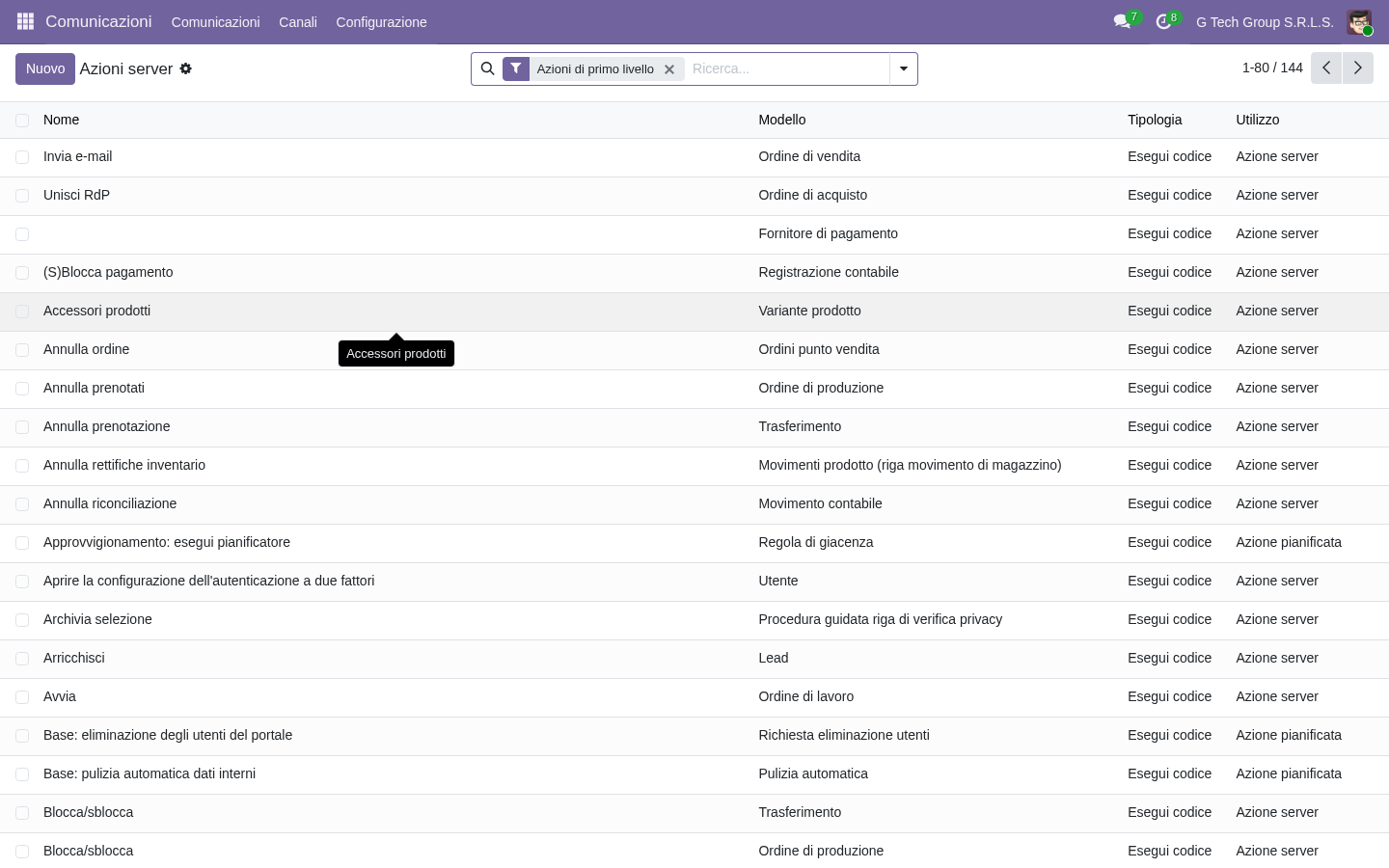Viewport: 1389px width, 868px height.
Task: Open the Canali menu
Action: click(298, 21)
